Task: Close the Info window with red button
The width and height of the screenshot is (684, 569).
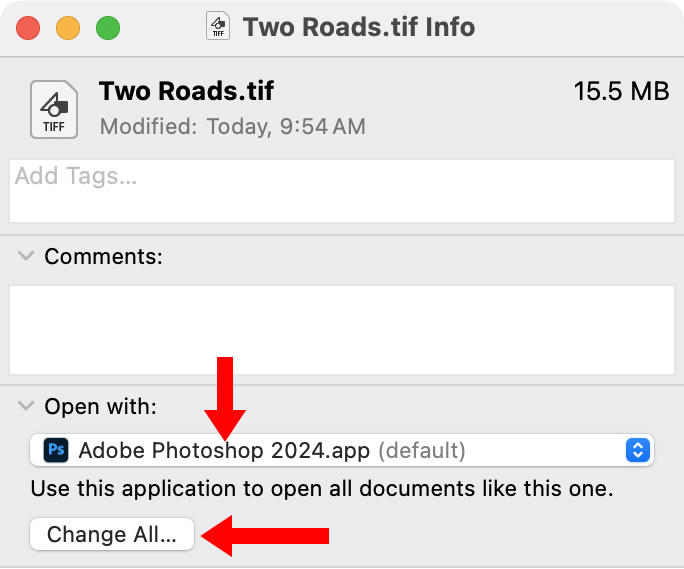Action: 28,27
